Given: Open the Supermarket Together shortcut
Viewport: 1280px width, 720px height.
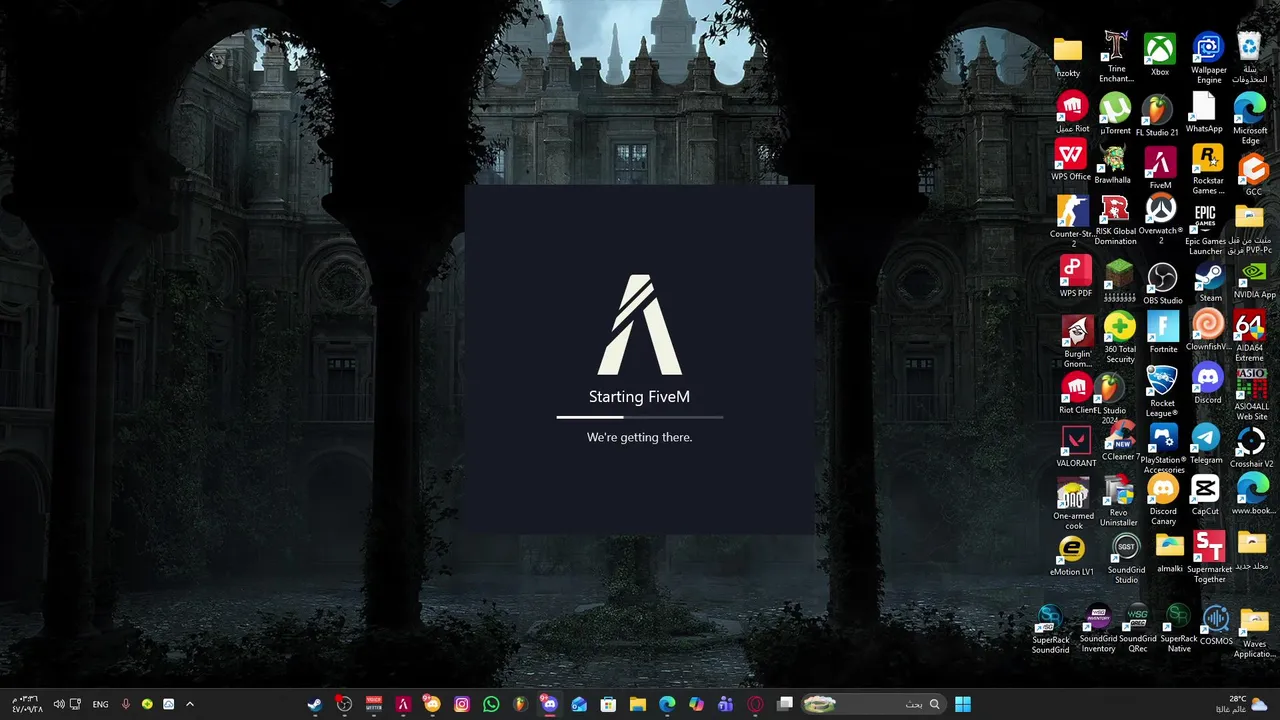Looking at the screenshot, I should click(x=1209, y=557).
